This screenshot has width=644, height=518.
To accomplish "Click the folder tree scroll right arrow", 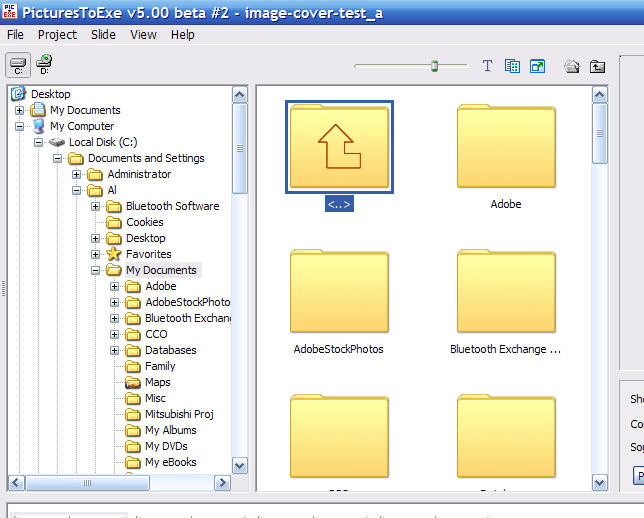I will tap(222, 483).
